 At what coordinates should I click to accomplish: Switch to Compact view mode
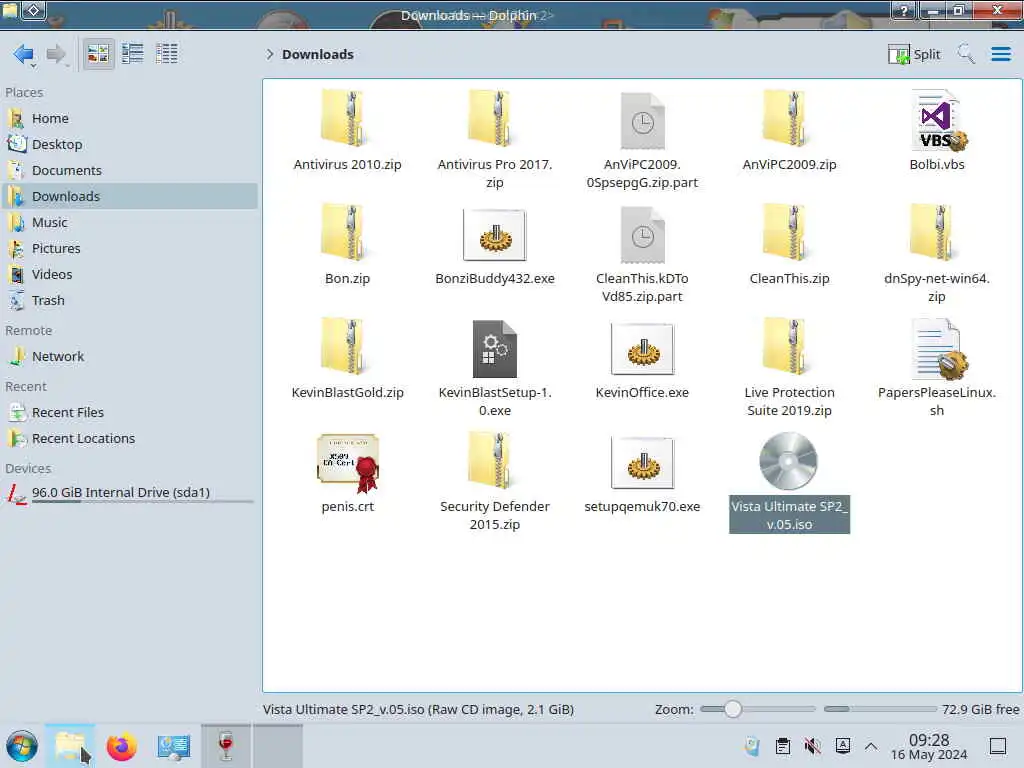133,54
